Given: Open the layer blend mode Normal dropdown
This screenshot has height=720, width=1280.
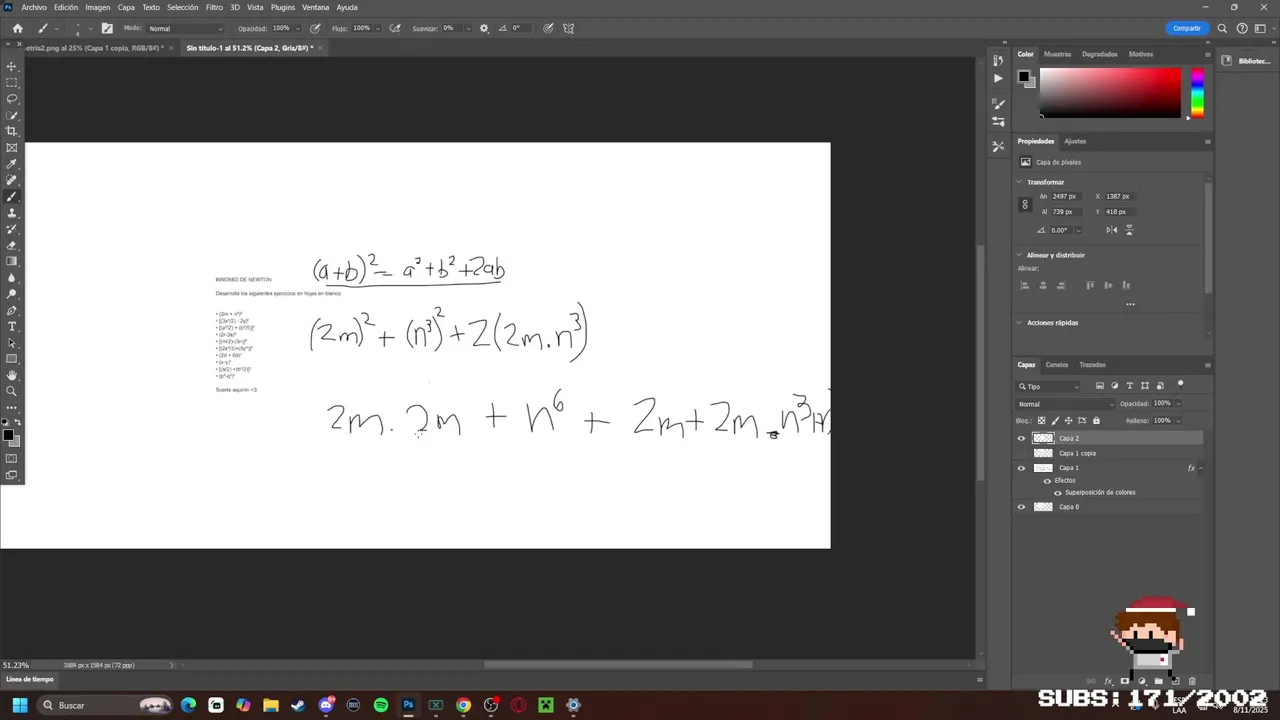Looking at the screenshot, I should tap(1065, 404).
